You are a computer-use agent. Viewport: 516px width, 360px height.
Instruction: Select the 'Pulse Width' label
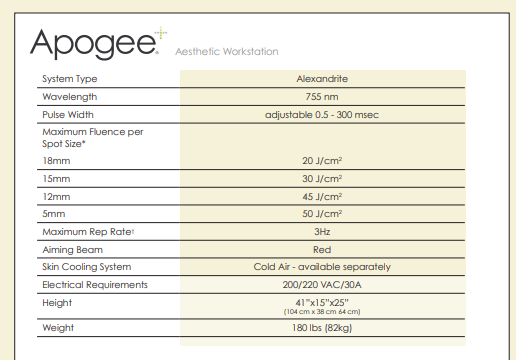point(68,115)
